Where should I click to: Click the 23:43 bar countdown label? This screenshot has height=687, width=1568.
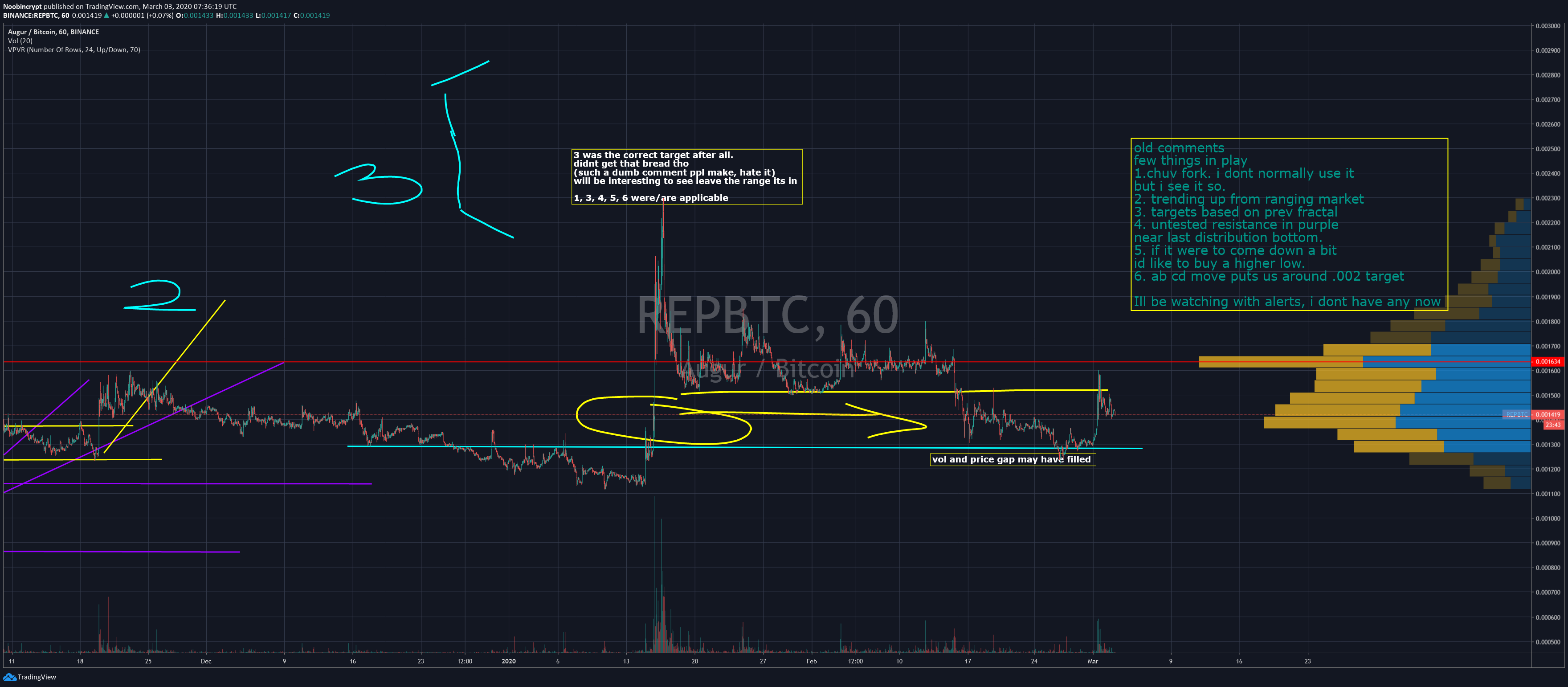click(x=1553, y=425)
